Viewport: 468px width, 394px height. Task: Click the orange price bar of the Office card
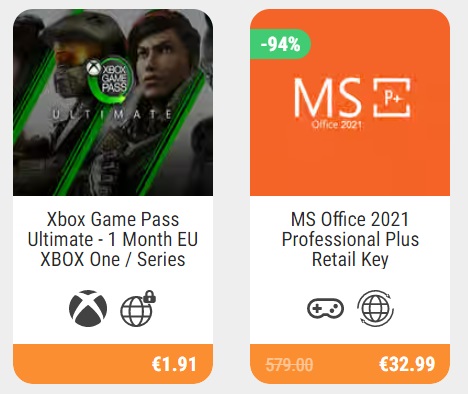(x=350, y=364)
